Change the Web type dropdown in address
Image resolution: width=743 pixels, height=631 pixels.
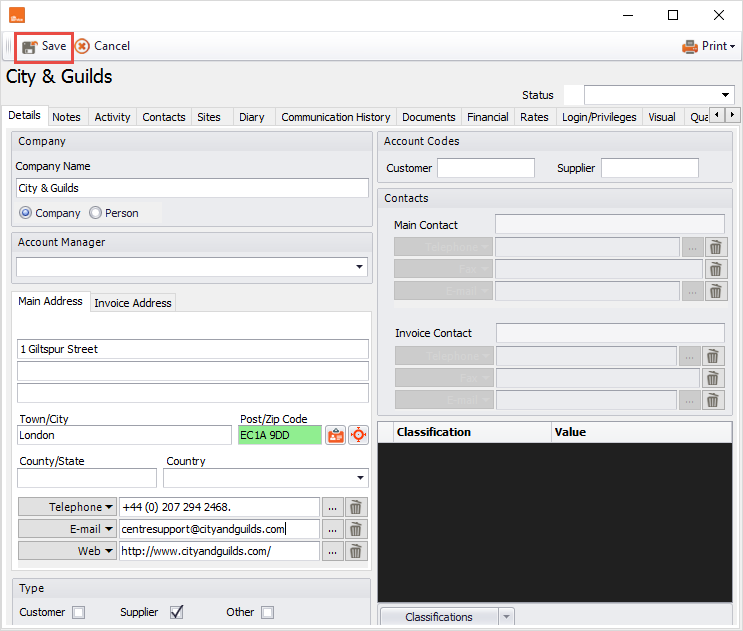67,551
